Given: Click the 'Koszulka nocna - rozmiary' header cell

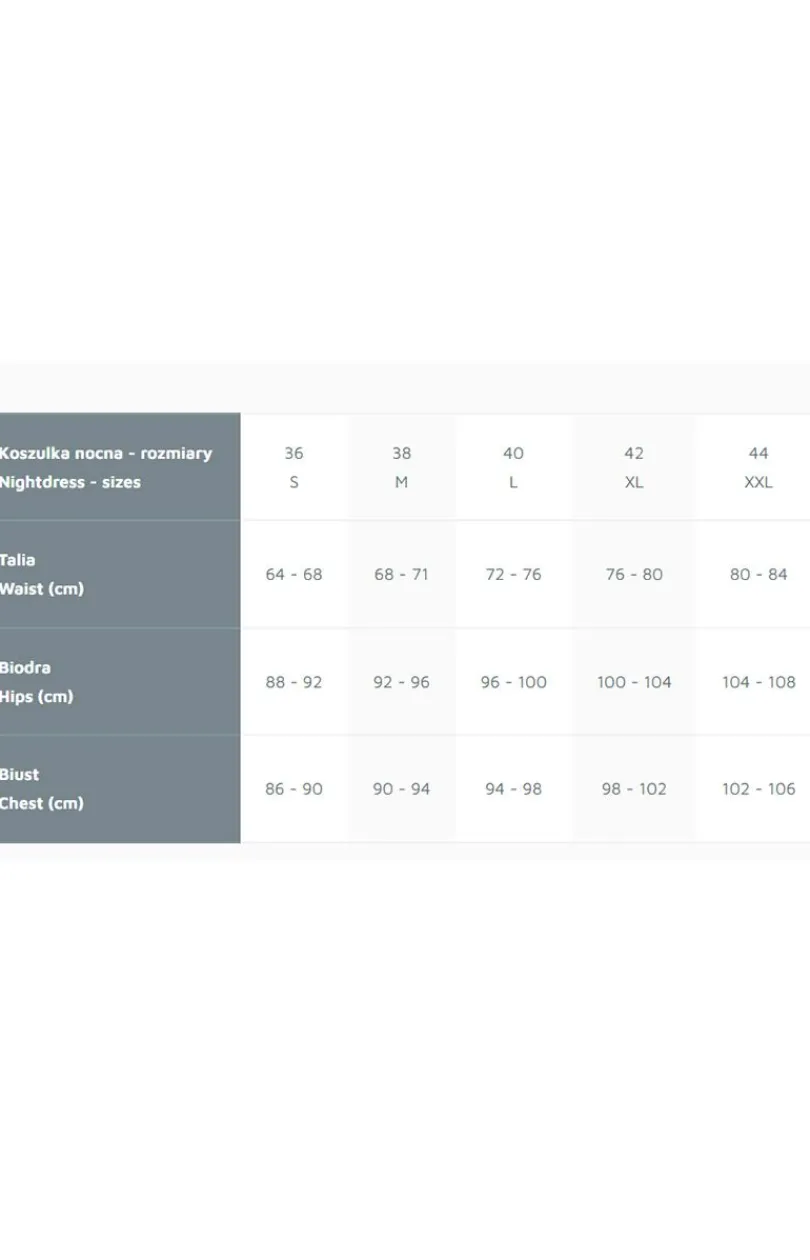Looking at the screenshot, I should [120, 467].
